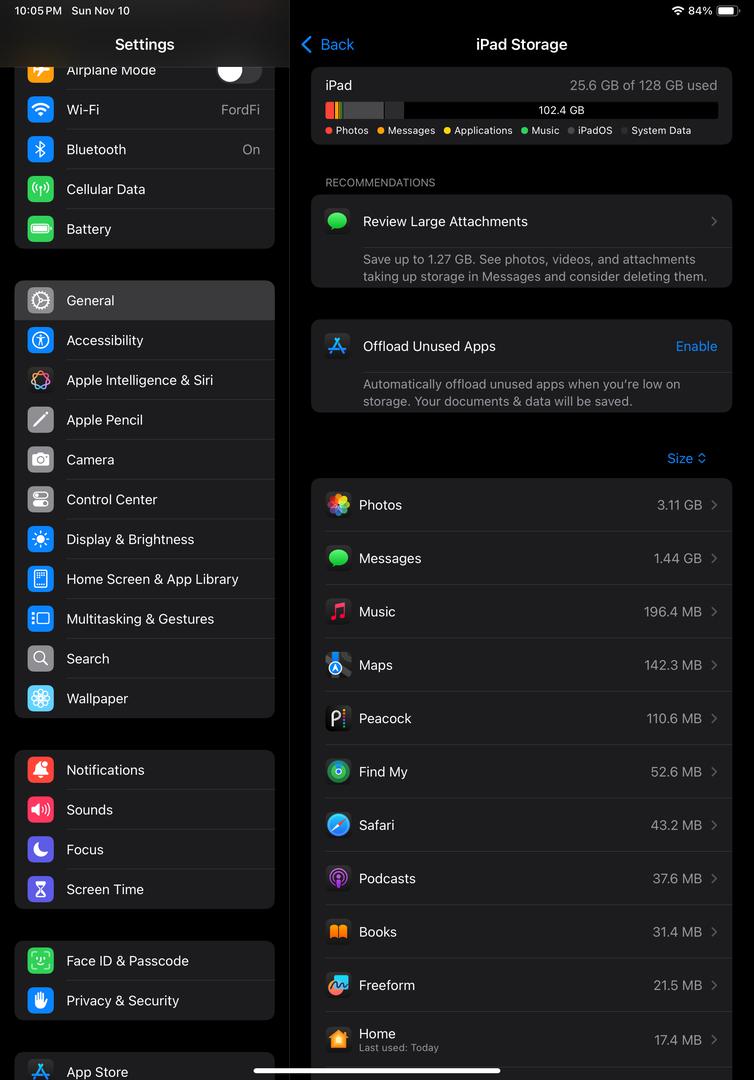Tap the Freeform app icon

[x=338, y=985]
